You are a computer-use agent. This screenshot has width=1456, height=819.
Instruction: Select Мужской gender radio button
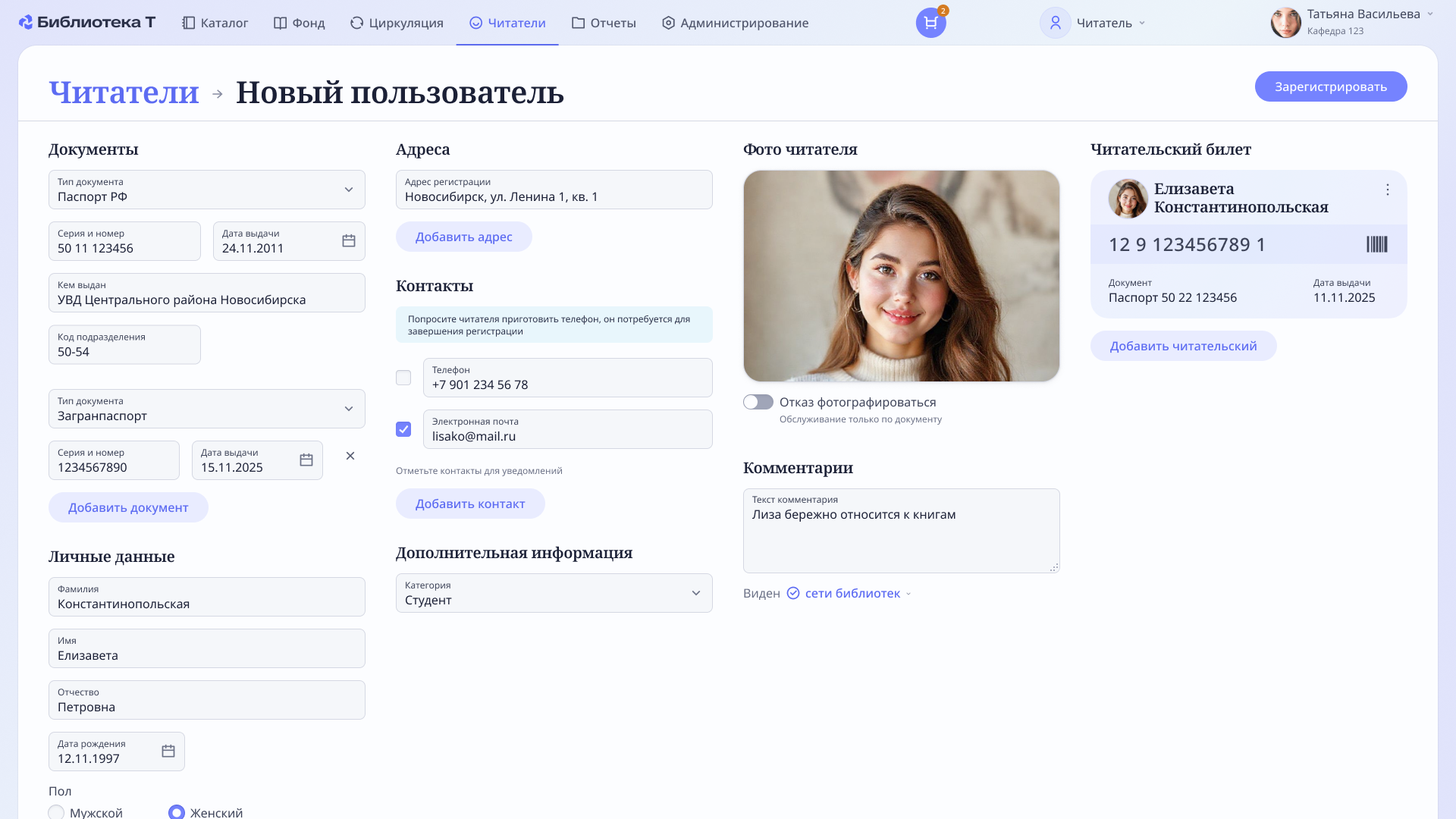[x=56, y=812]
